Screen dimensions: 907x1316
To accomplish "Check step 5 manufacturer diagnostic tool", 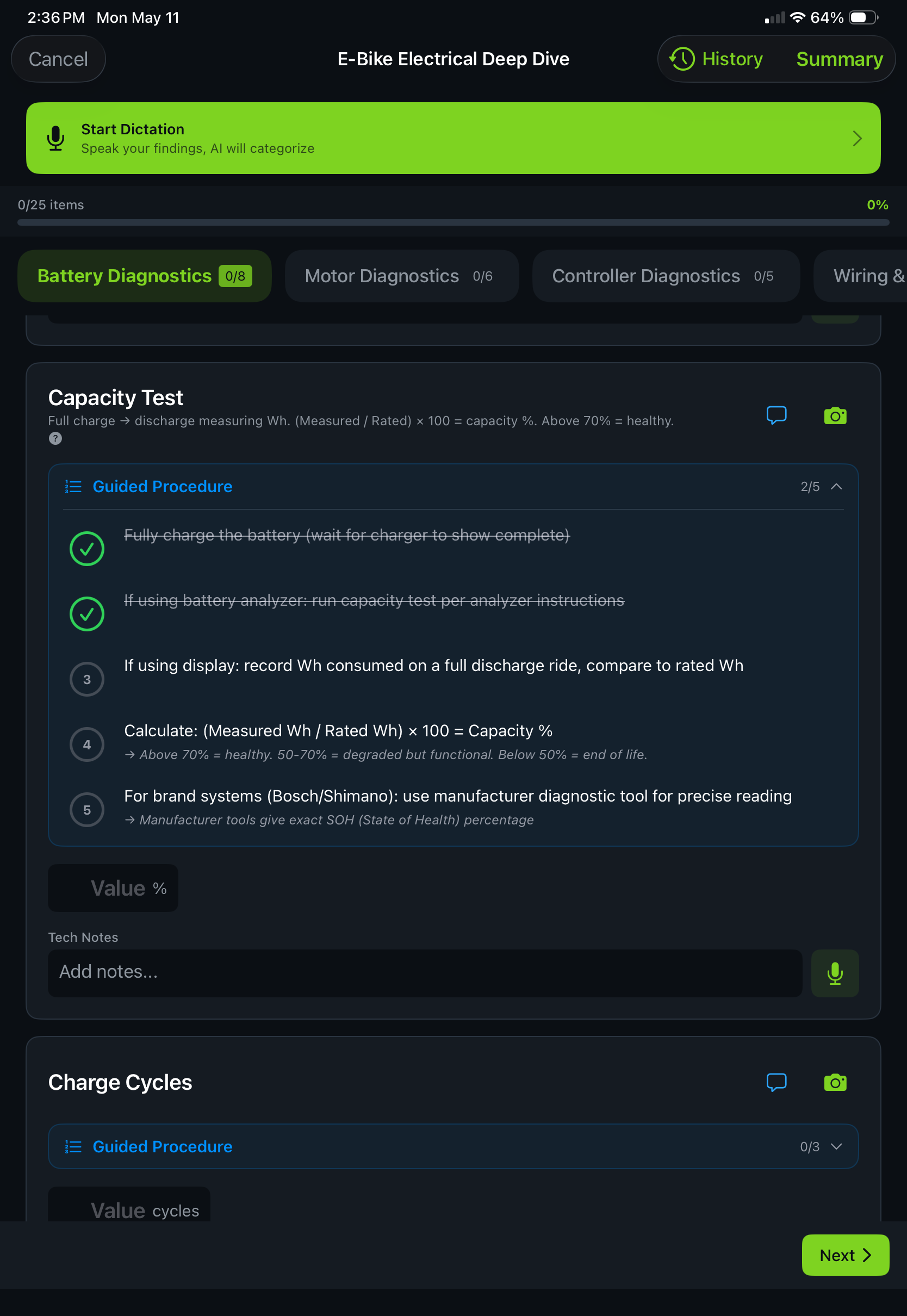I will tap(87, 810).
